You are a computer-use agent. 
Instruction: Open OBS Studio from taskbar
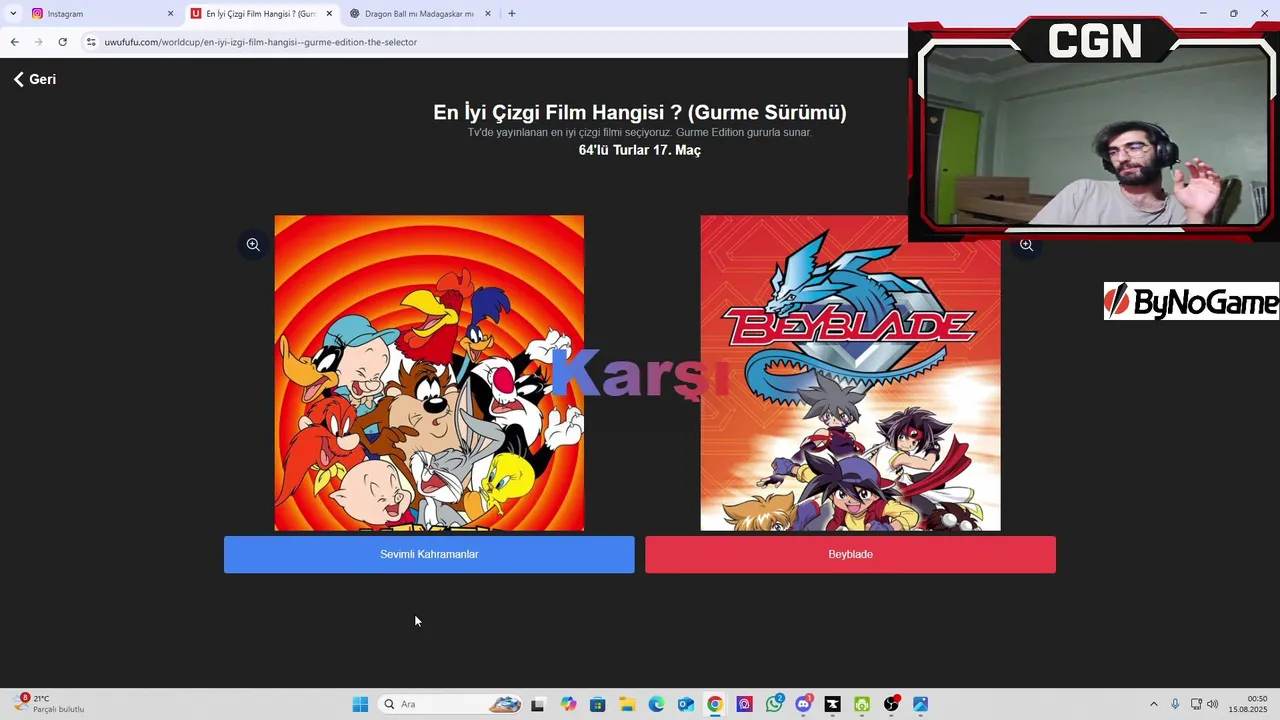[x=891, y=704]
